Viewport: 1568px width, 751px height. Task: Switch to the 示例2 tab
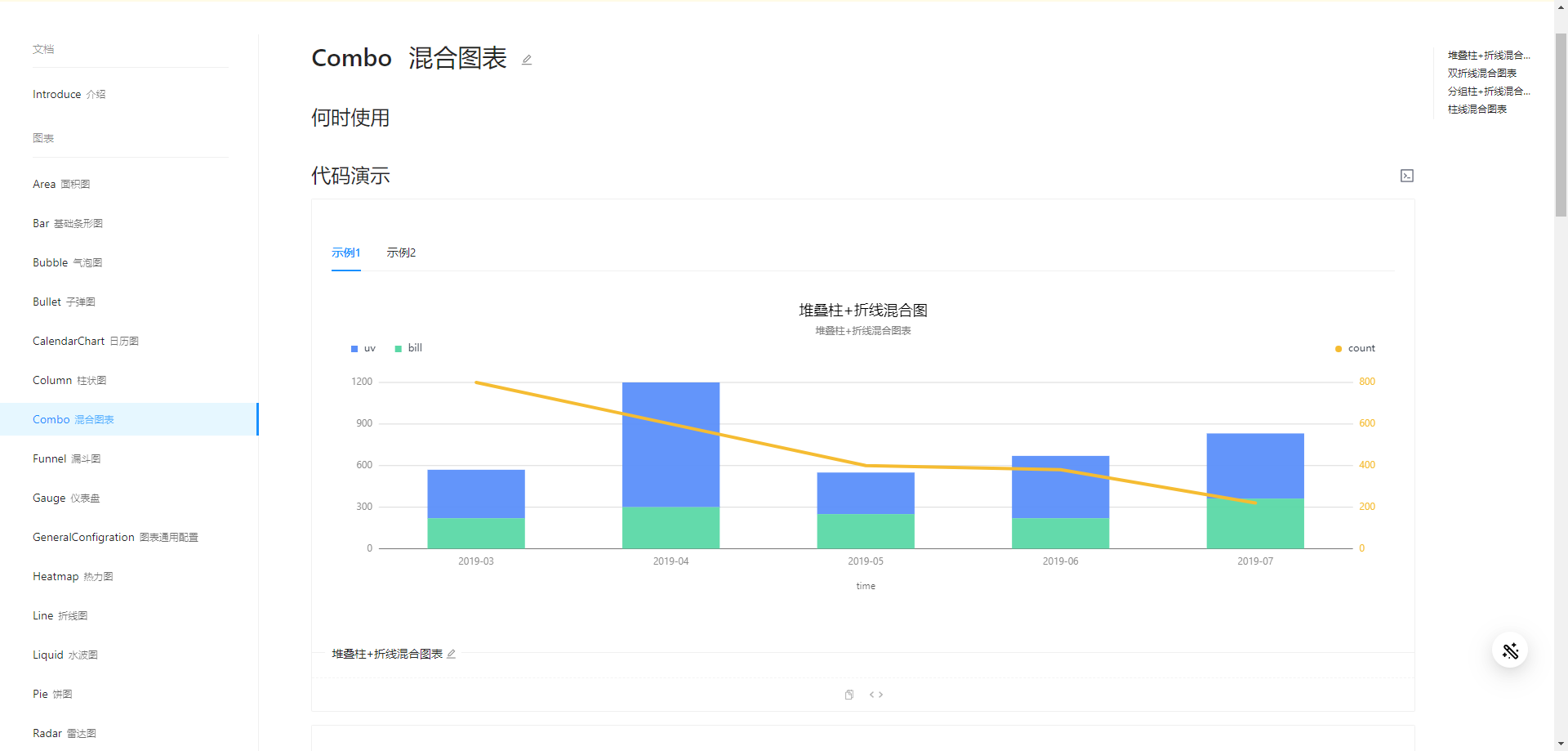401,253
